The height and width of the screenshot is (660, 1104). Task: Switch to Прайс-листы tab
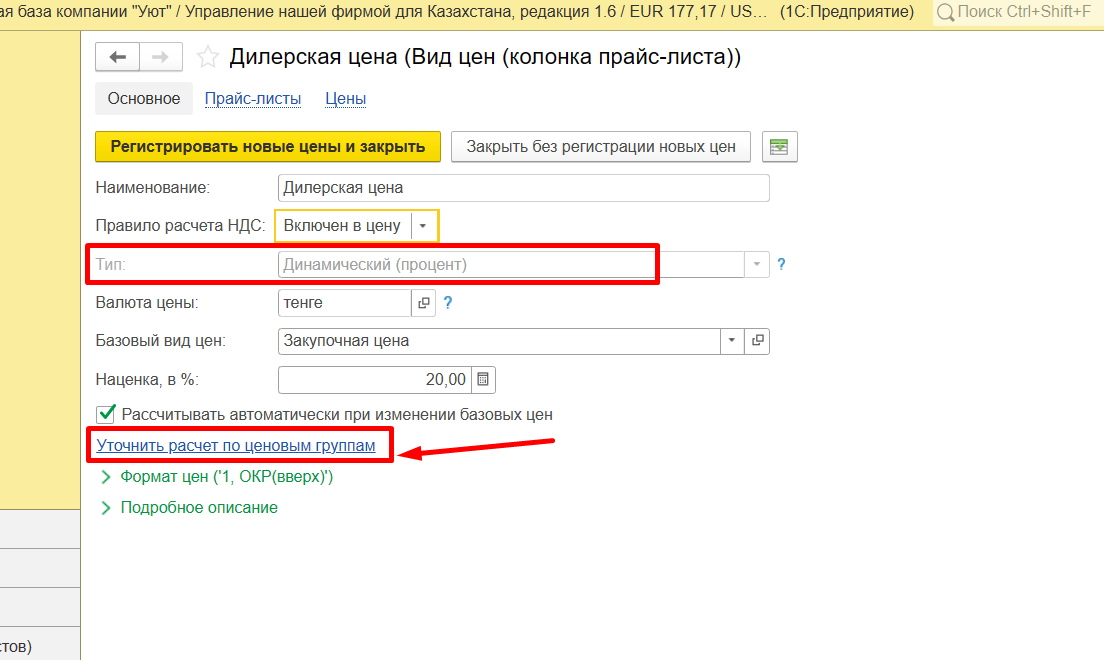point(252,99)
